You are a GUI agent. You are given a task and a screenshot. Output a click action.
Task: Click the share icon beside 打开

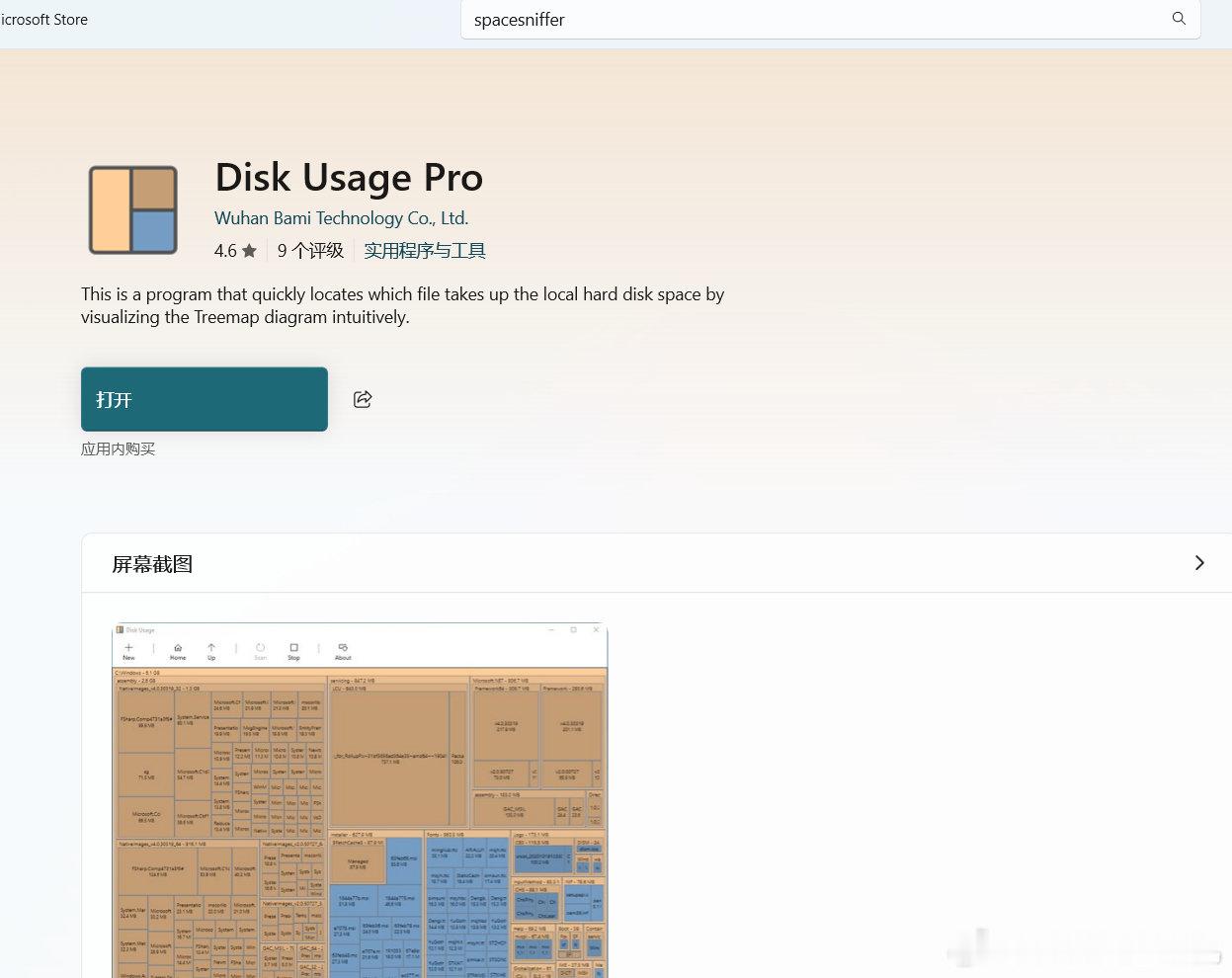[363, 399]
